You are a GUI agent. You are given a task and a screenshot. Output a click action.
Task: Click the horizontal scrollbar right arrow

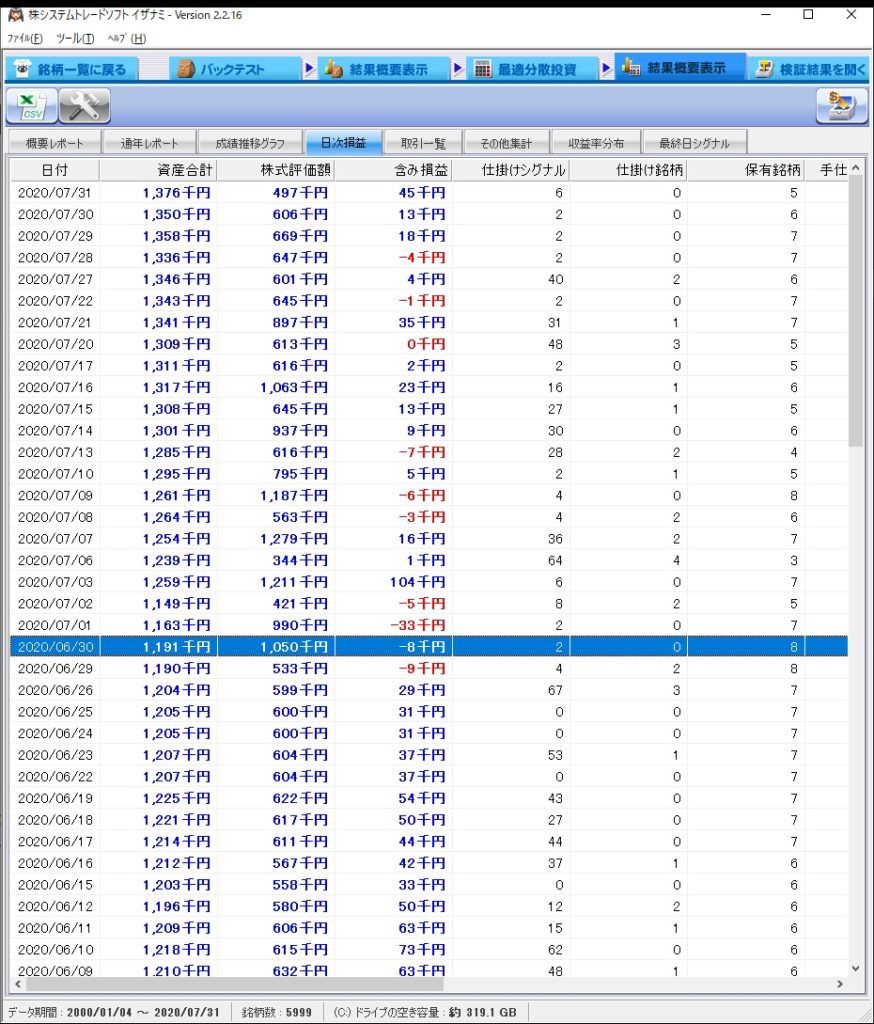click(x=839, y=984)
